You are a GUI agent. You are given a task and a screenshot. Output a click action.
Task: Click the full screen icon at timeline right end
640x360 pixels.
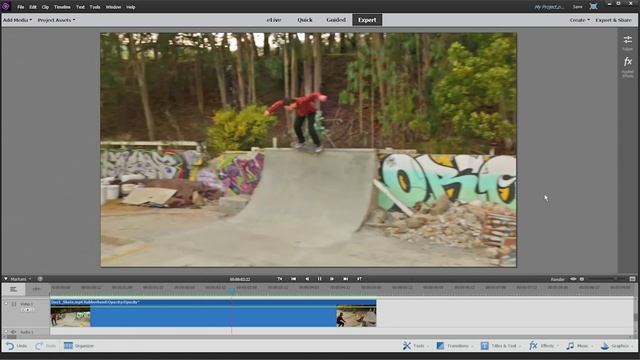(x=632, y=279)
